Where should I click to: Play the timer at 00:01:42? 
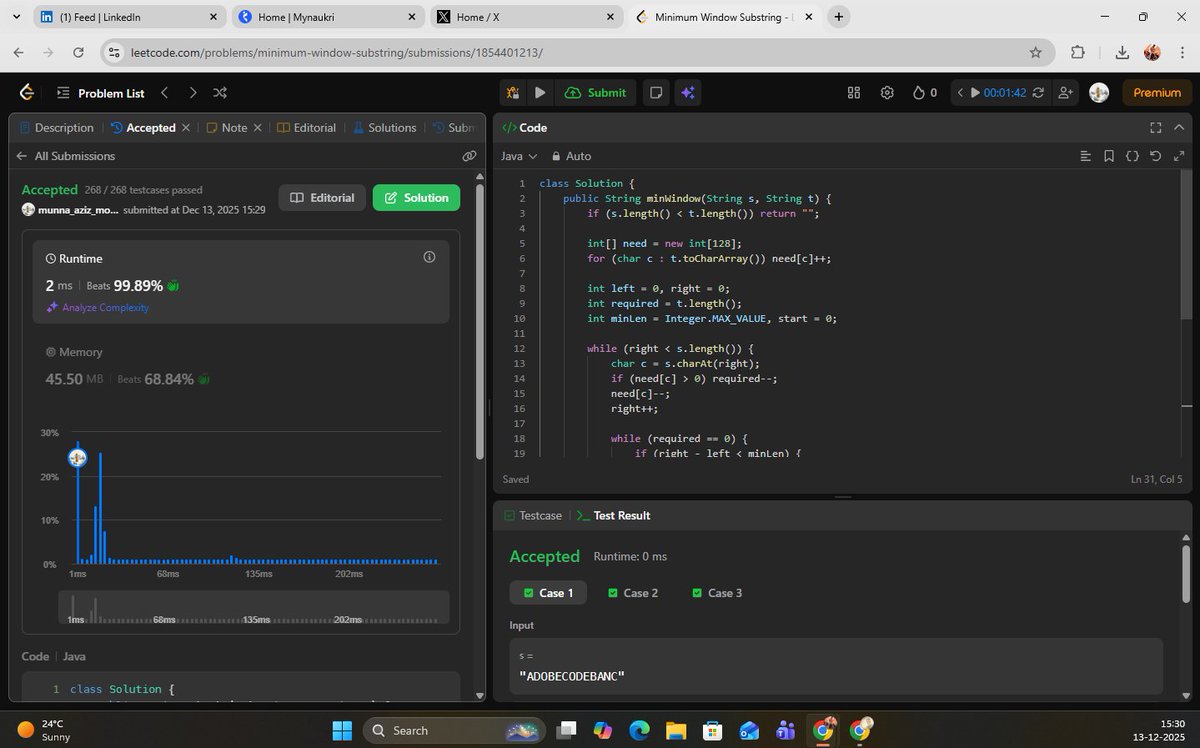pos(976,92)
